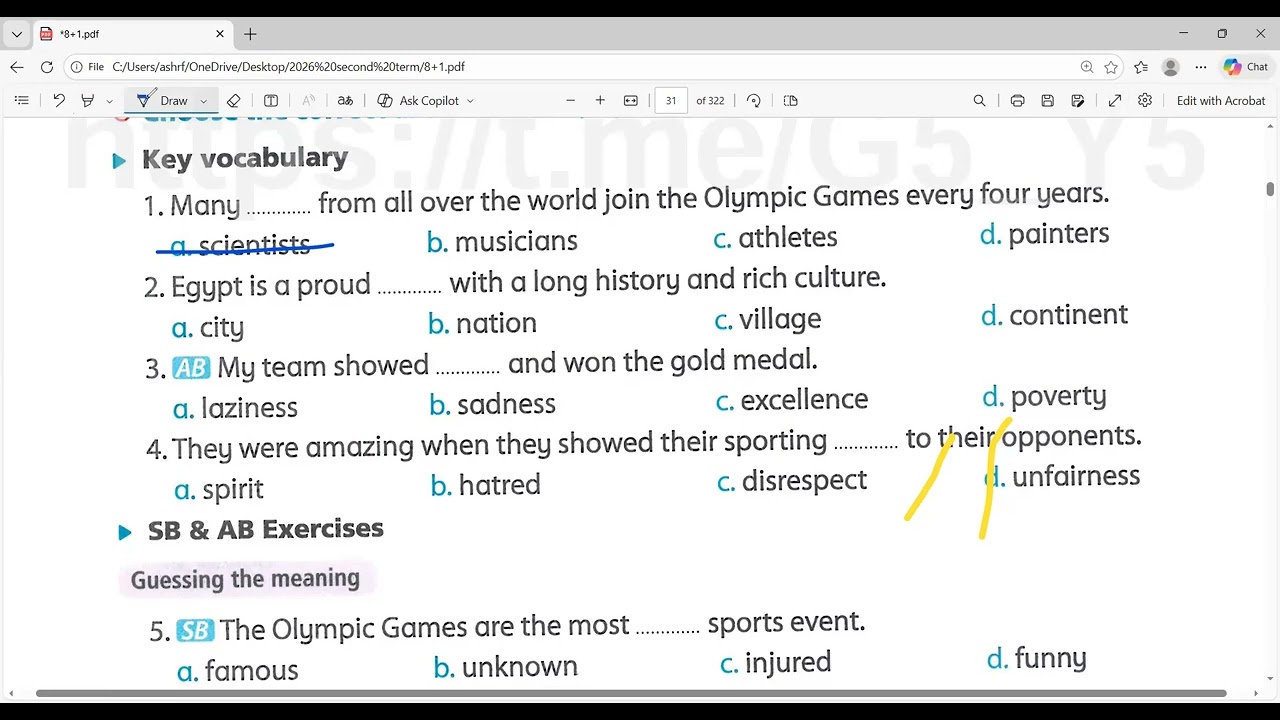Zoom out with the minus icon
This screenshot has height=720, width=1280.
tap(571, 100)
